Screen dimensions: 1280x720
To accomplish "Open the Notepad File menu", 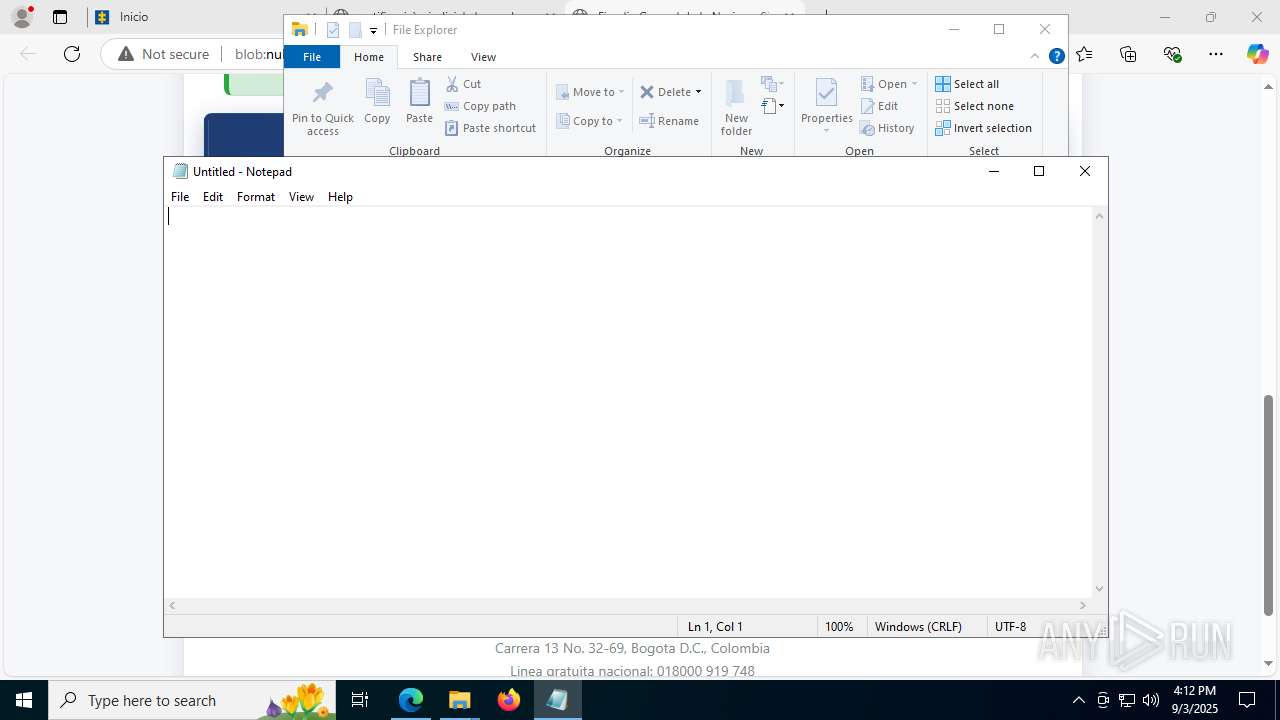I will (180, 197).
